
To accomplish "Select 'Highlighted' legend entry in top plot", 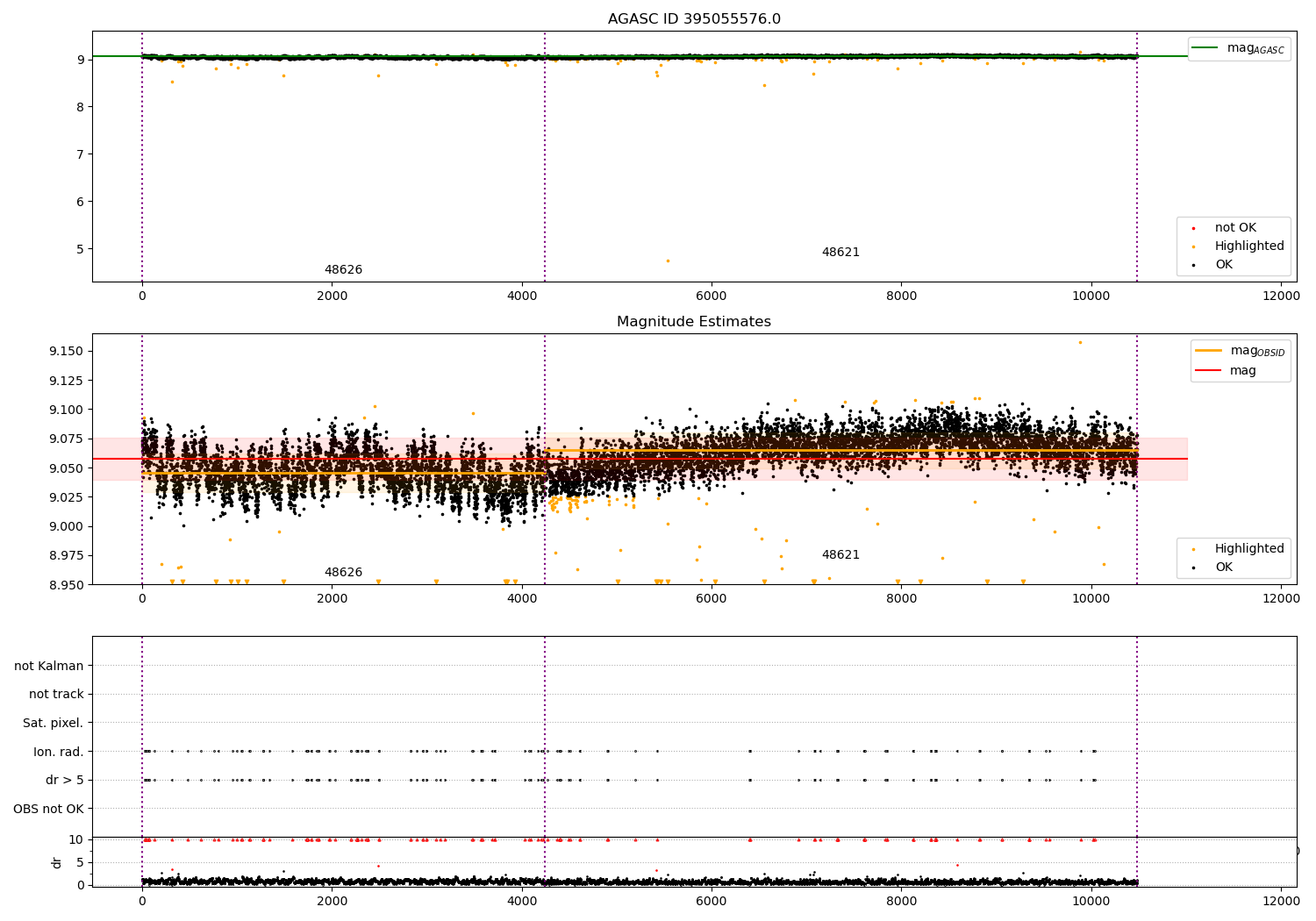I will [1249, 246].
